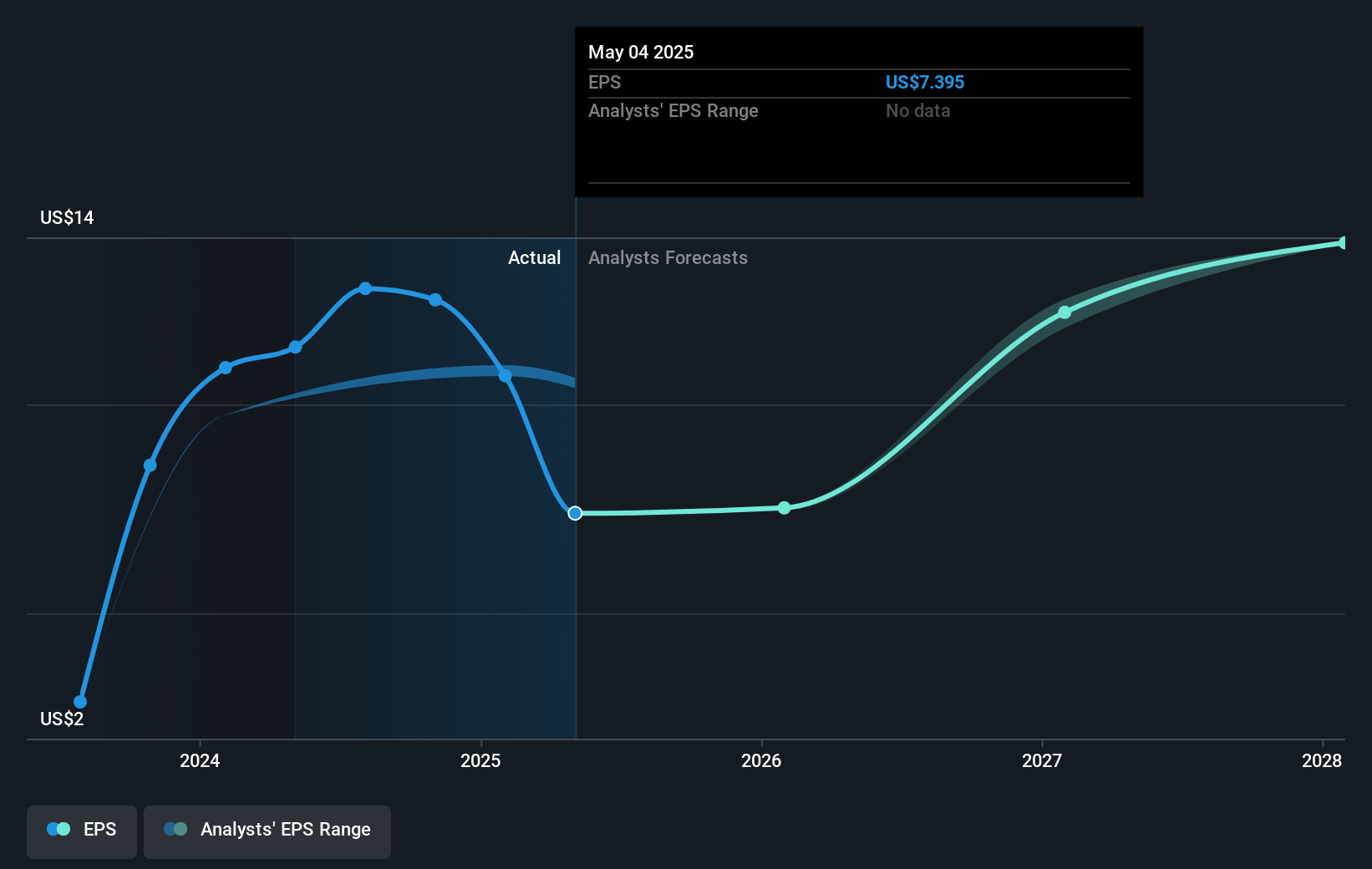Click the No data text in tooltip
This screenshot has width=1372, height=869.
click(917, 110)
